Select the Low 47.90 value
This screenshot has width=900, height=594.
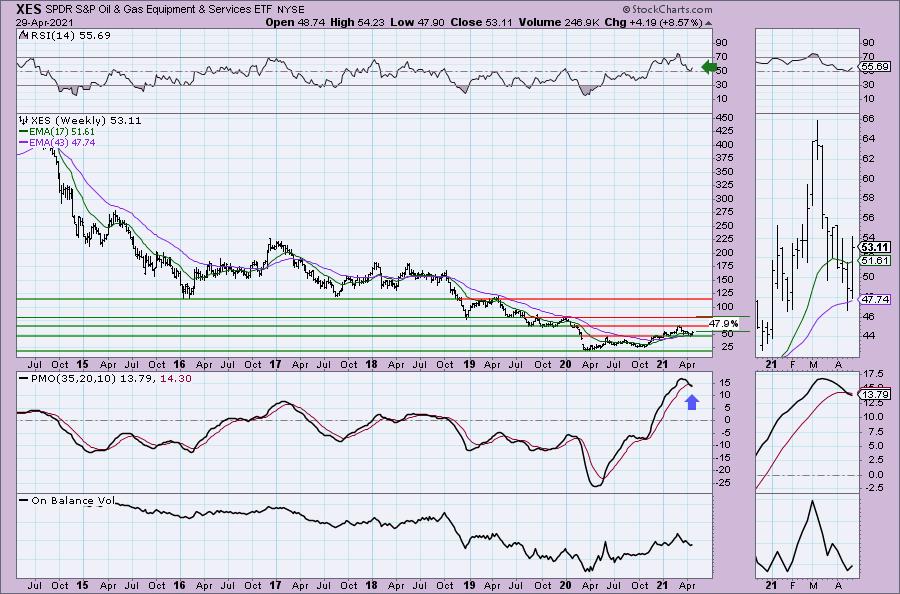[417, 22]
